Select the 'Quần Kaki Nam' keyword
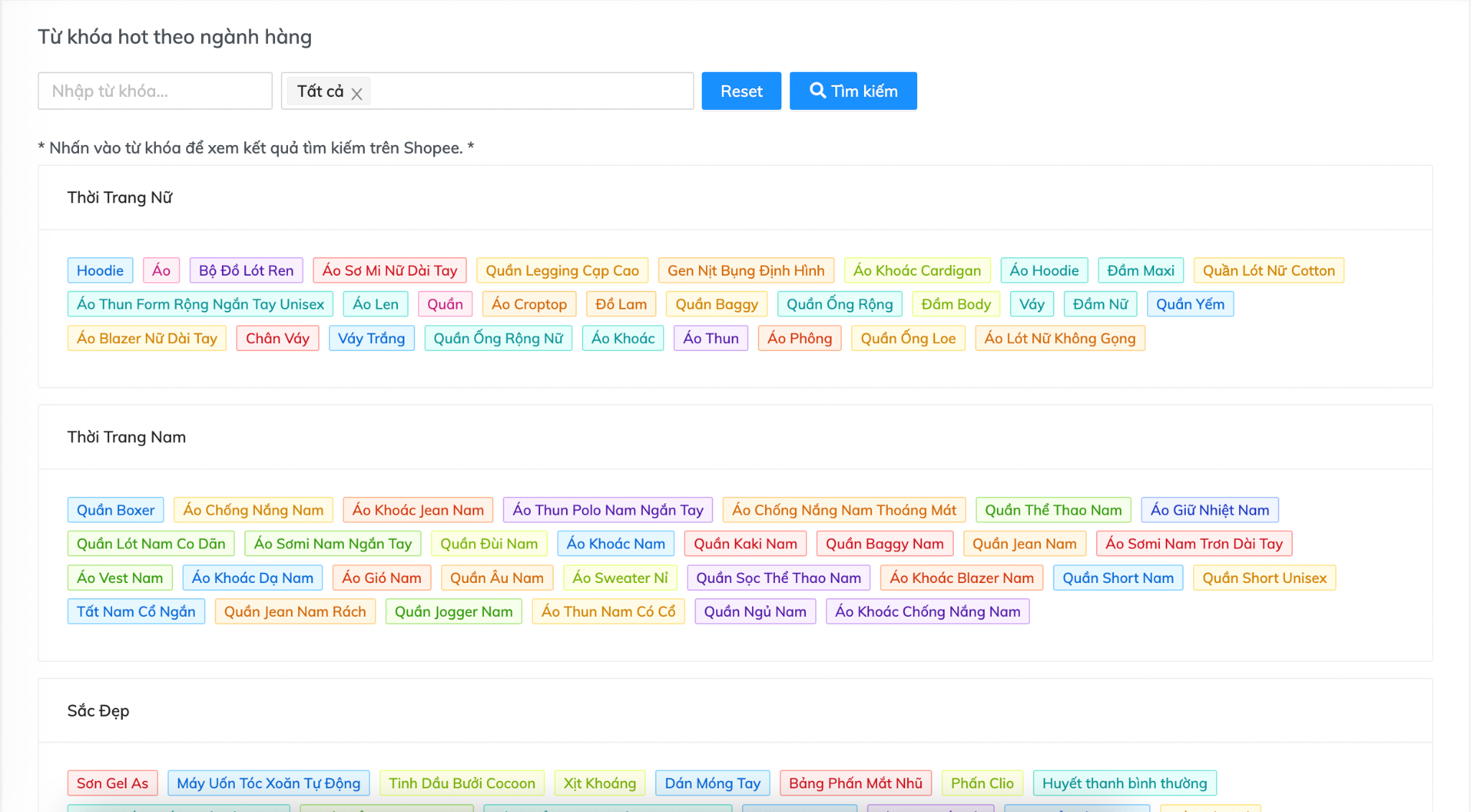Screen dimensions: 1471x812 pos(745,544)
